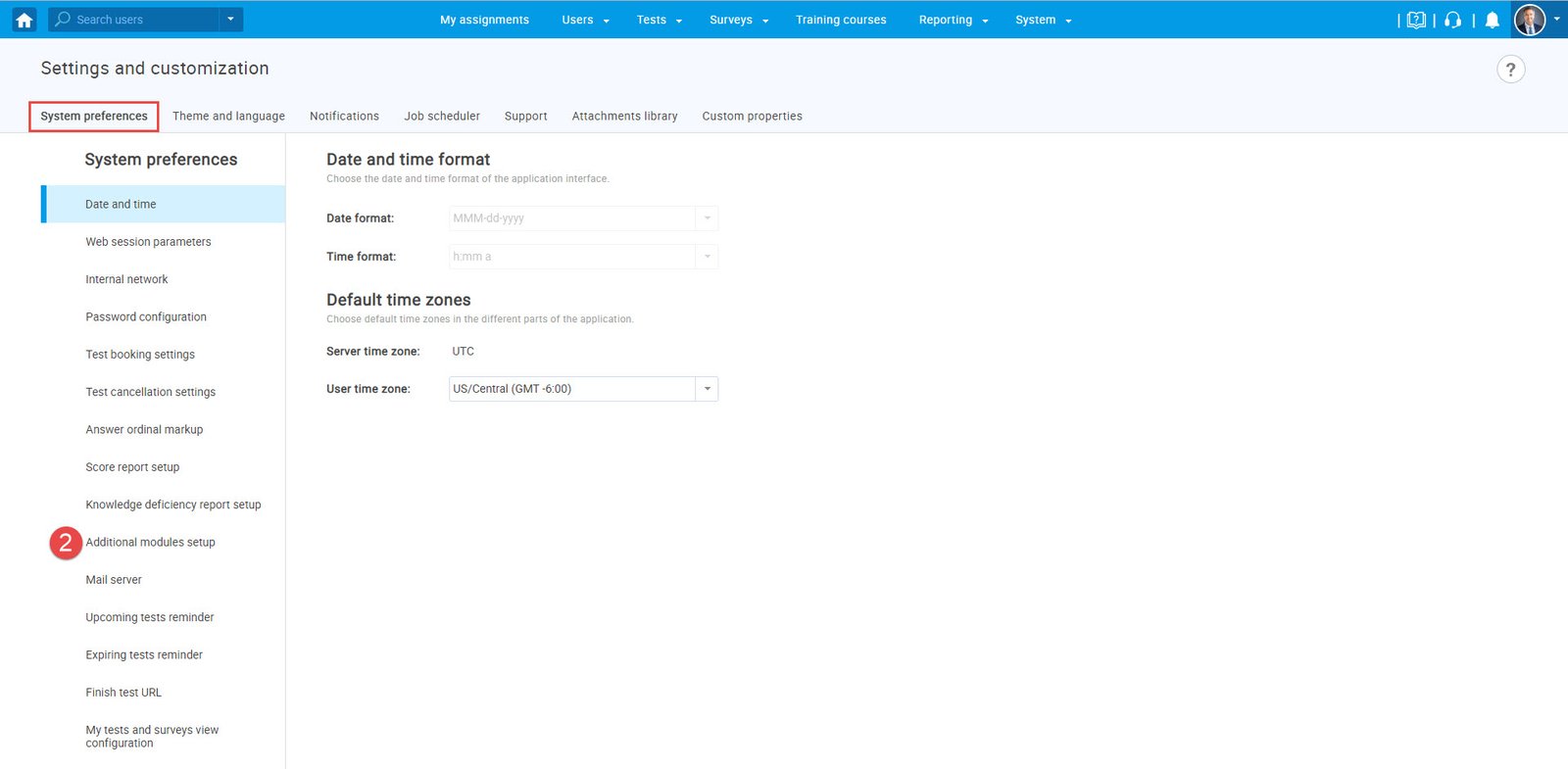1568x769 pixels.
Task: Click the question mark help button
Action: click(x=1510, y=70)
